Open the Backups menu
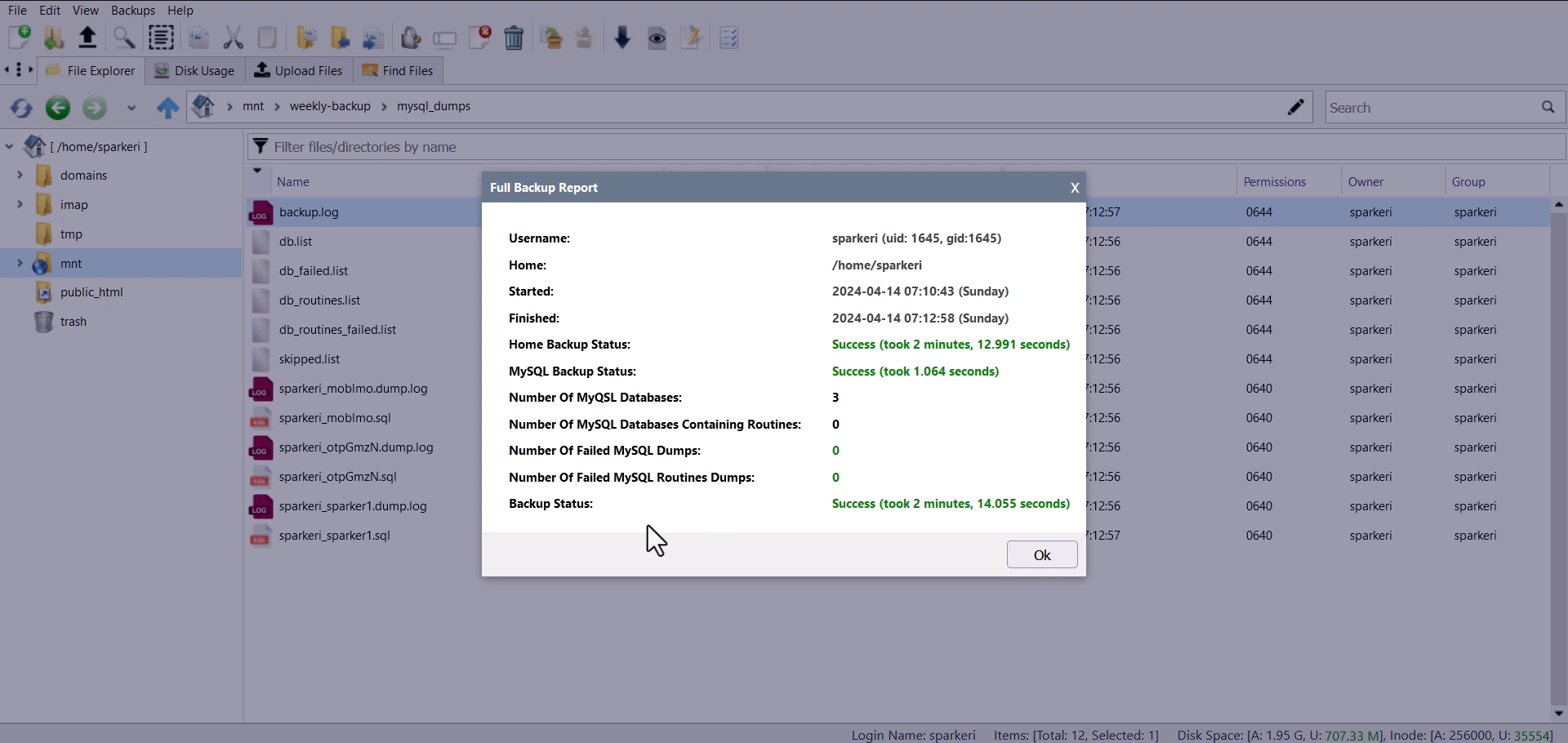The width and height of the screenshot is (1568, 743). click(133, 11)
